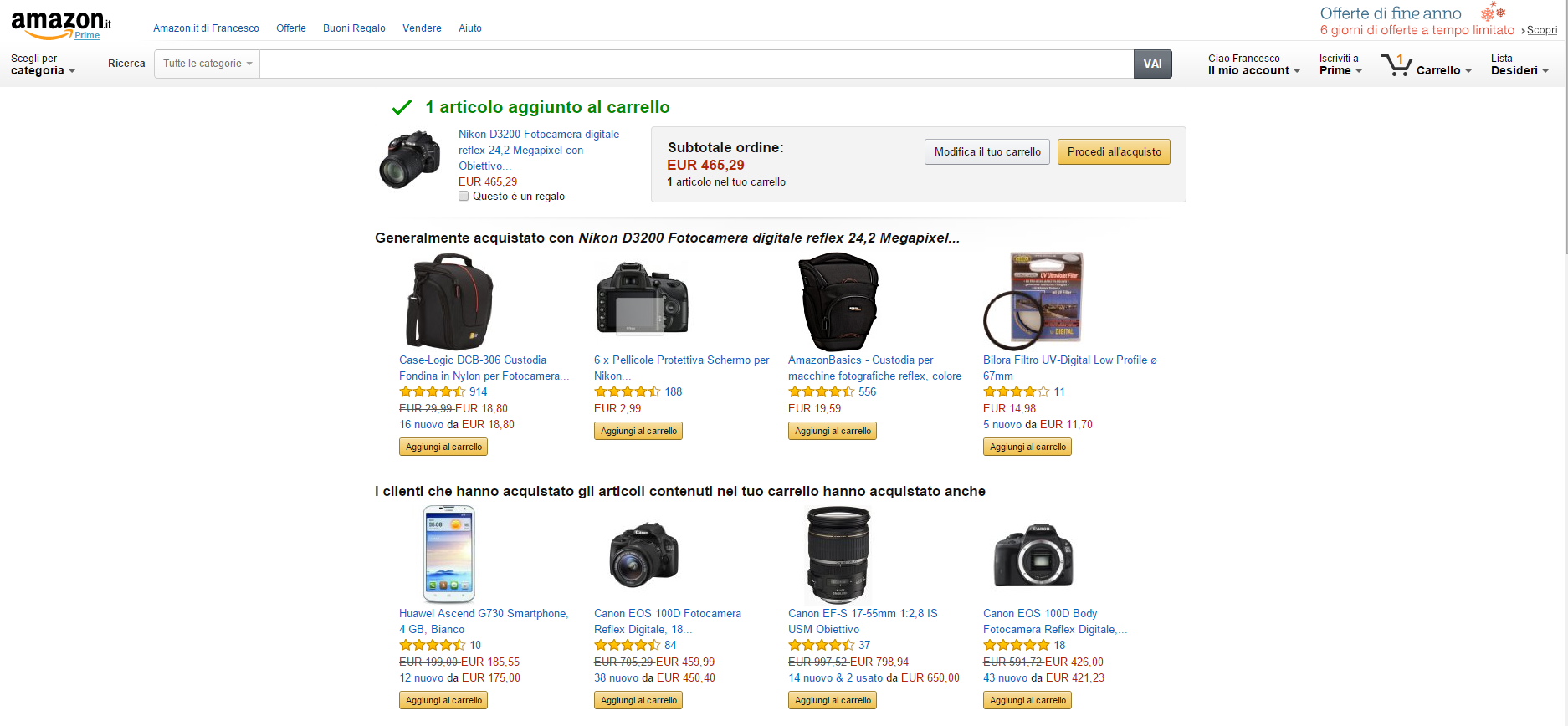Image resolution: width=1568 pixels, height=726 pixels.
Task: Click the Nikon D3200 camera thumbnail
Action: click(x=410, y=159)
